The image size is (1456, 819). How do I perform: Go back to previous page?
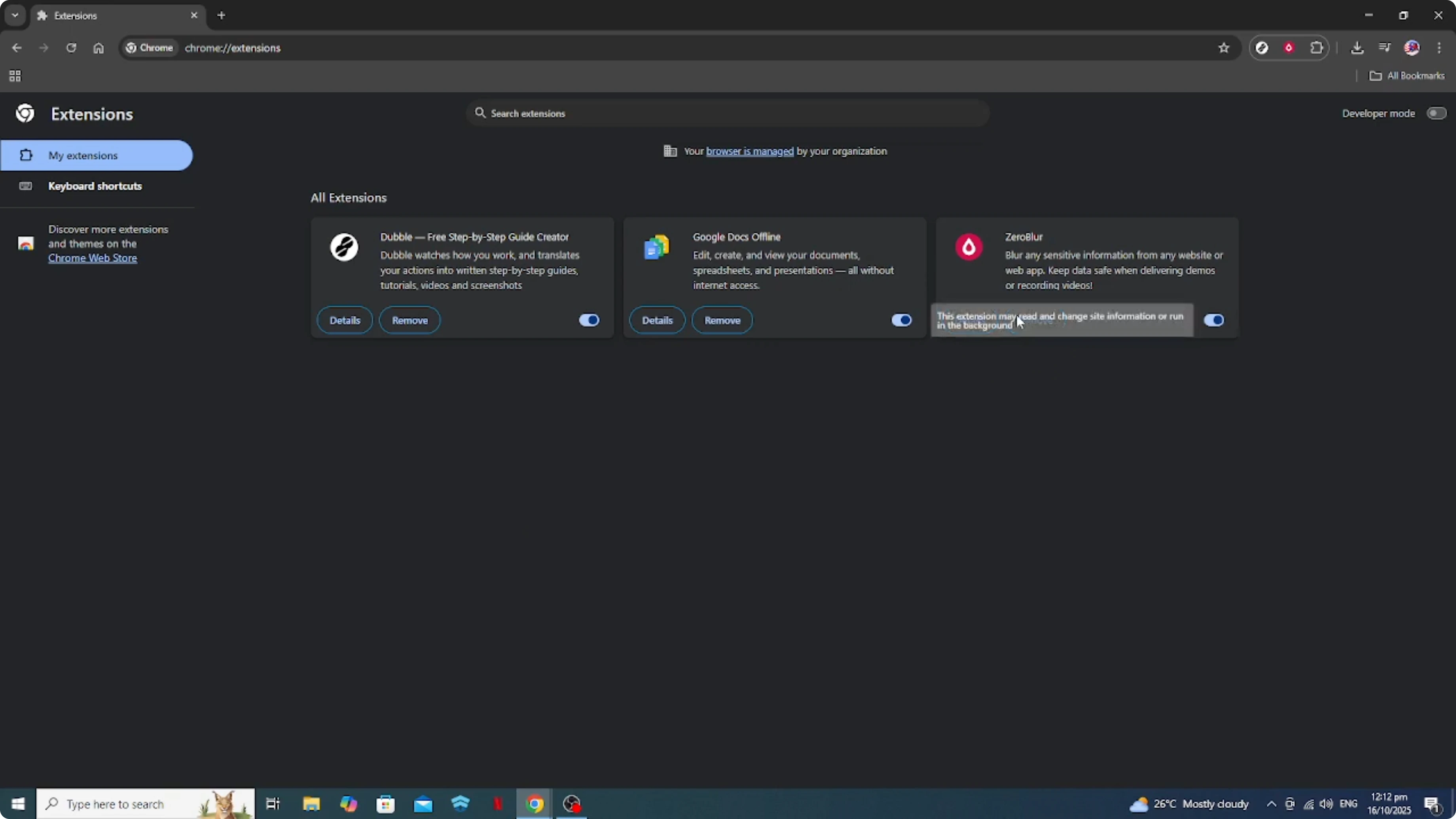[x=16, y=48]
